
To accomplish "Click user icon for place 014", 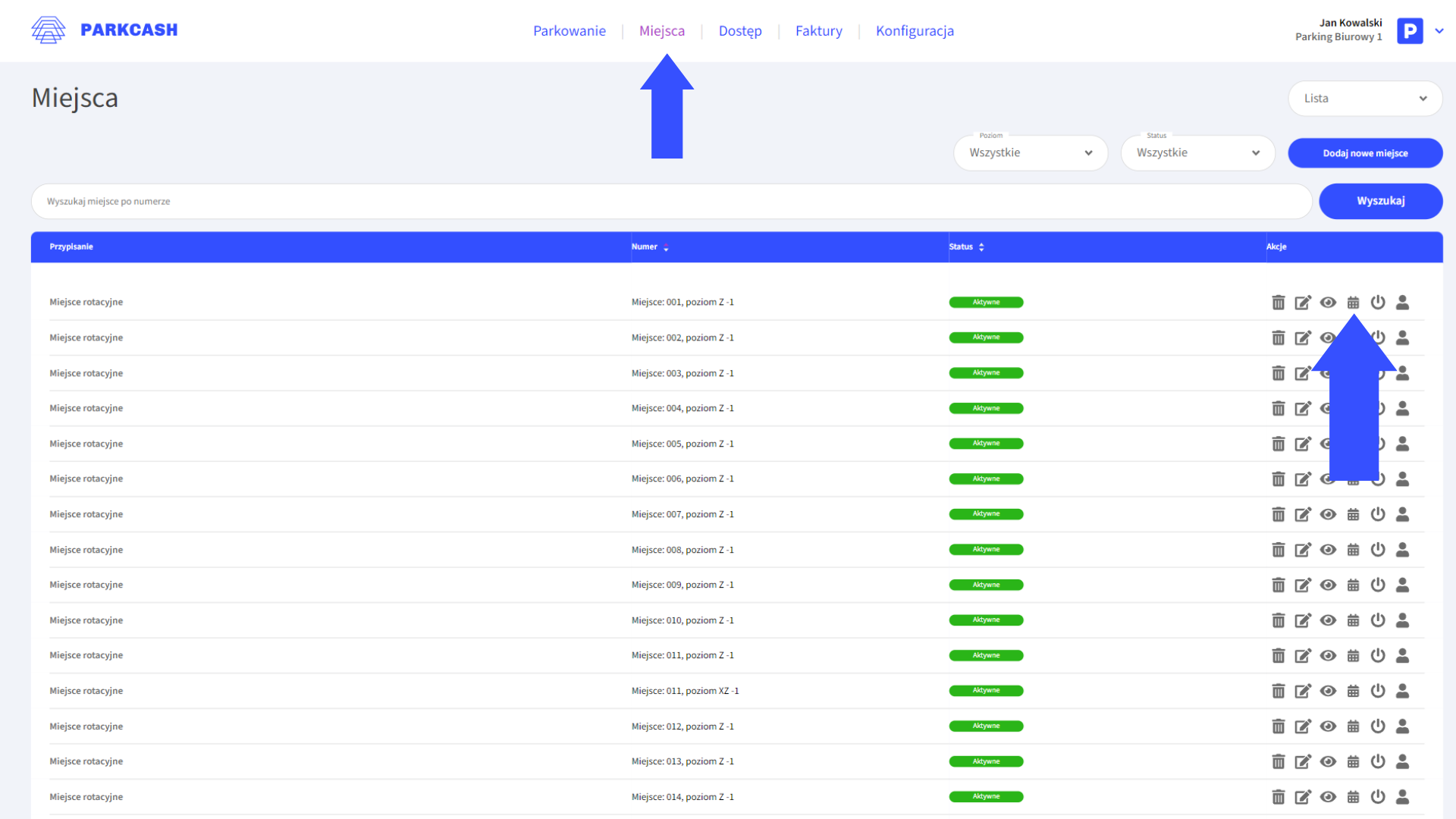I will click(1402, 797).
